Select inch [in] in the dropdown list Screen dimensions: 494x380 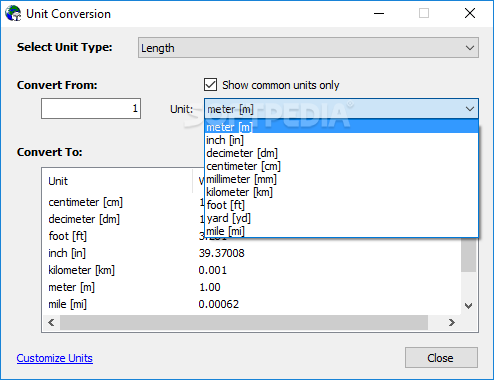pos(341,140)
